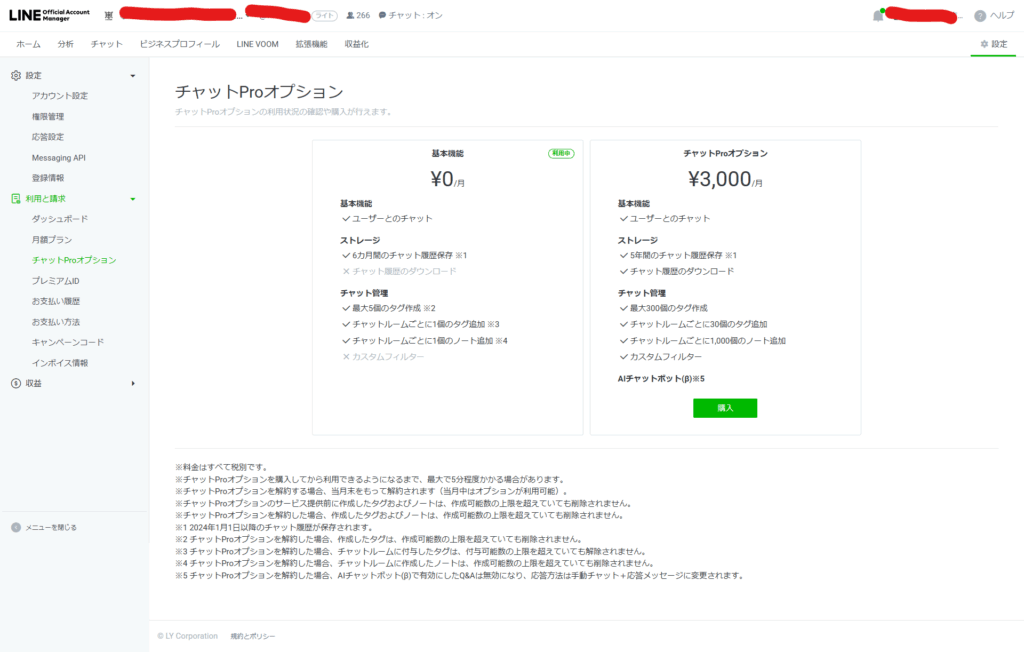Image resolution: width=1024 pixels, height=652 pixels.
Task: Collapse the 利用と請求 sidebar section
Action: [131, 198]
